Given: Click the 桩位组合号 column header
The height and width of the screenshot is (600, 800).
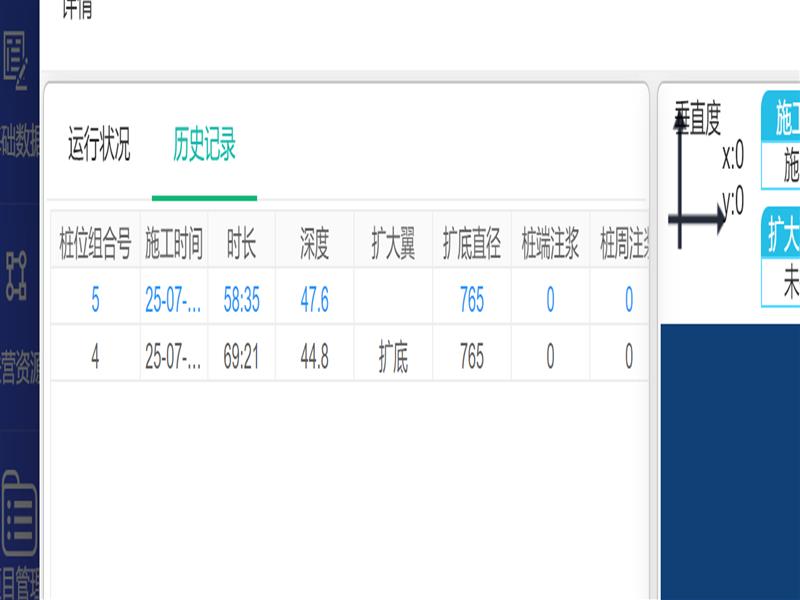Looking at the screenshot, I should click(95, 246).
